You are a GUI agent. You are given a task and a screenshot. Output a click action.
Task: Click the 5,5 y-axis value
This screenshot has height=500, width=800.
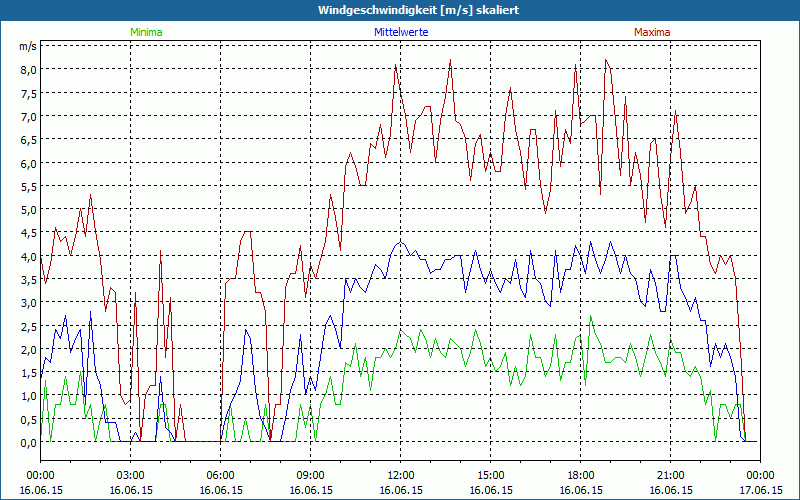click(x=29, y=187)
